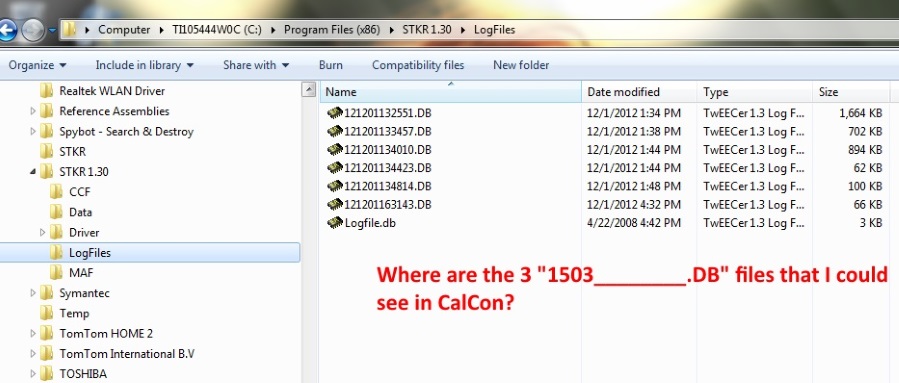
Task: Click the Back navigation arrow button
Action: [8, 30]
